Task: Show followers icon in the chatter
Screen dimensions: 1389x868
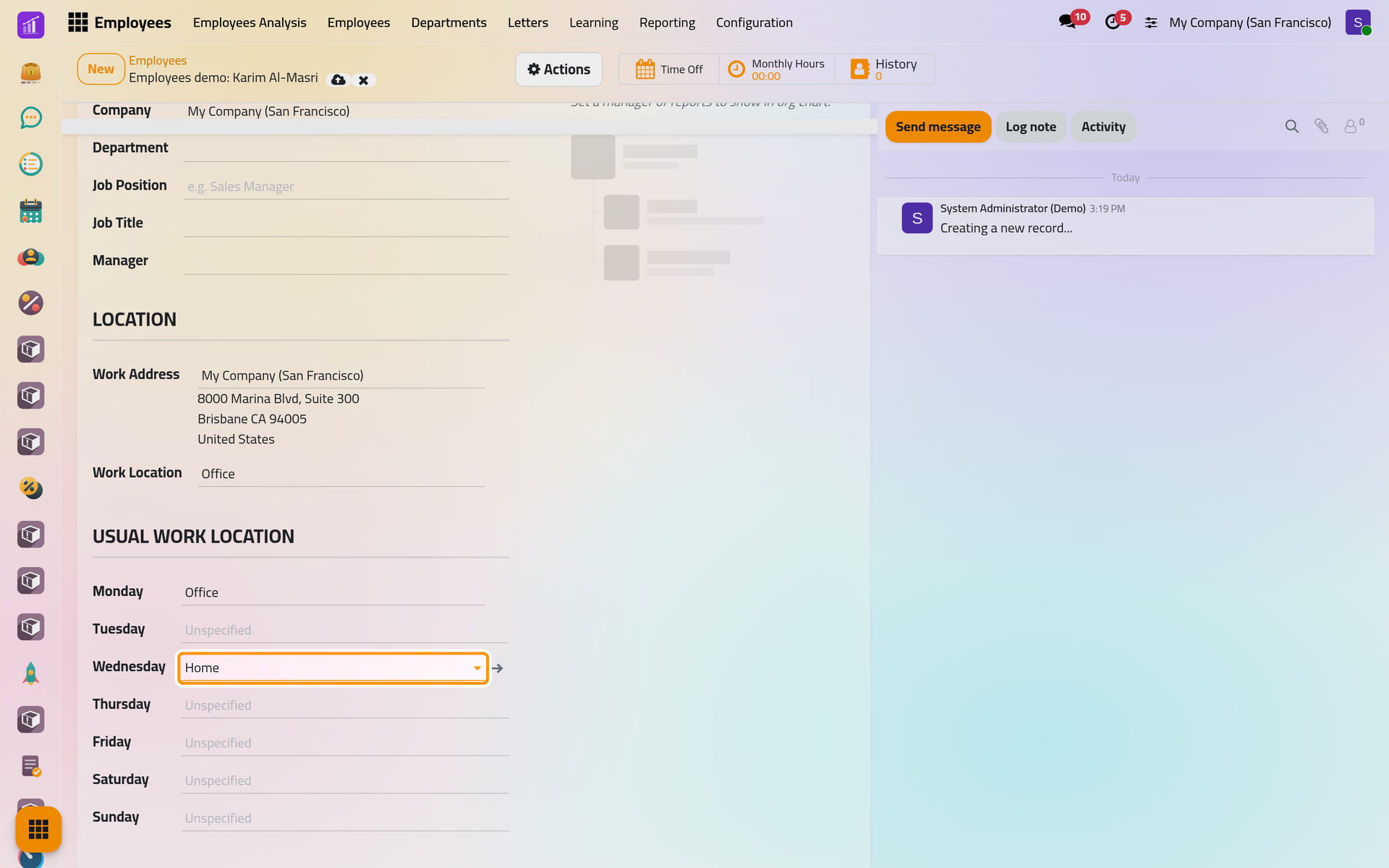Action: coord(1354,126)
